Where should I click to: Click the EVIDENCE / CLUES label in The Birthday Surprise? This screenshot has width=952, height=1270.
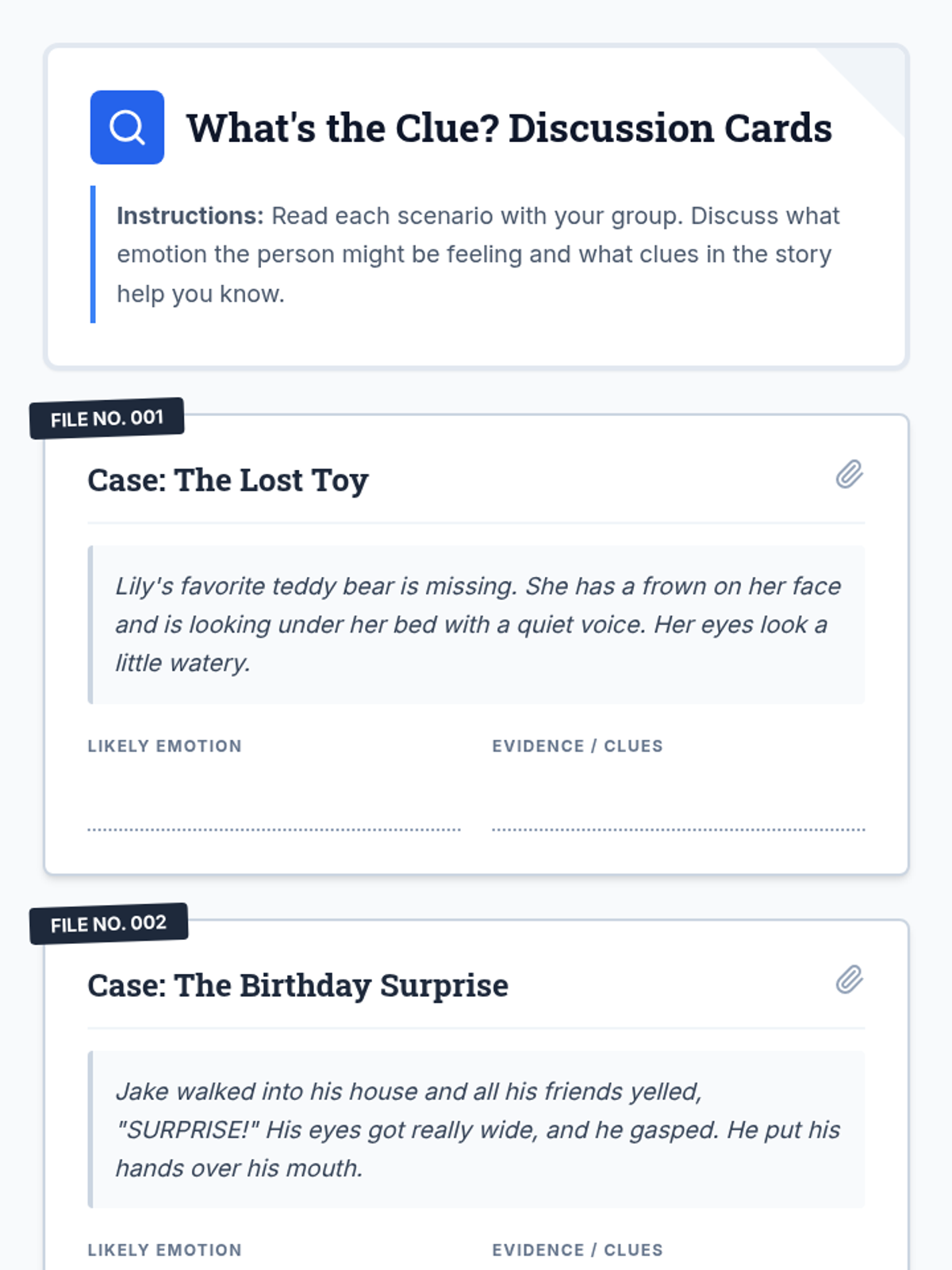578,1250
